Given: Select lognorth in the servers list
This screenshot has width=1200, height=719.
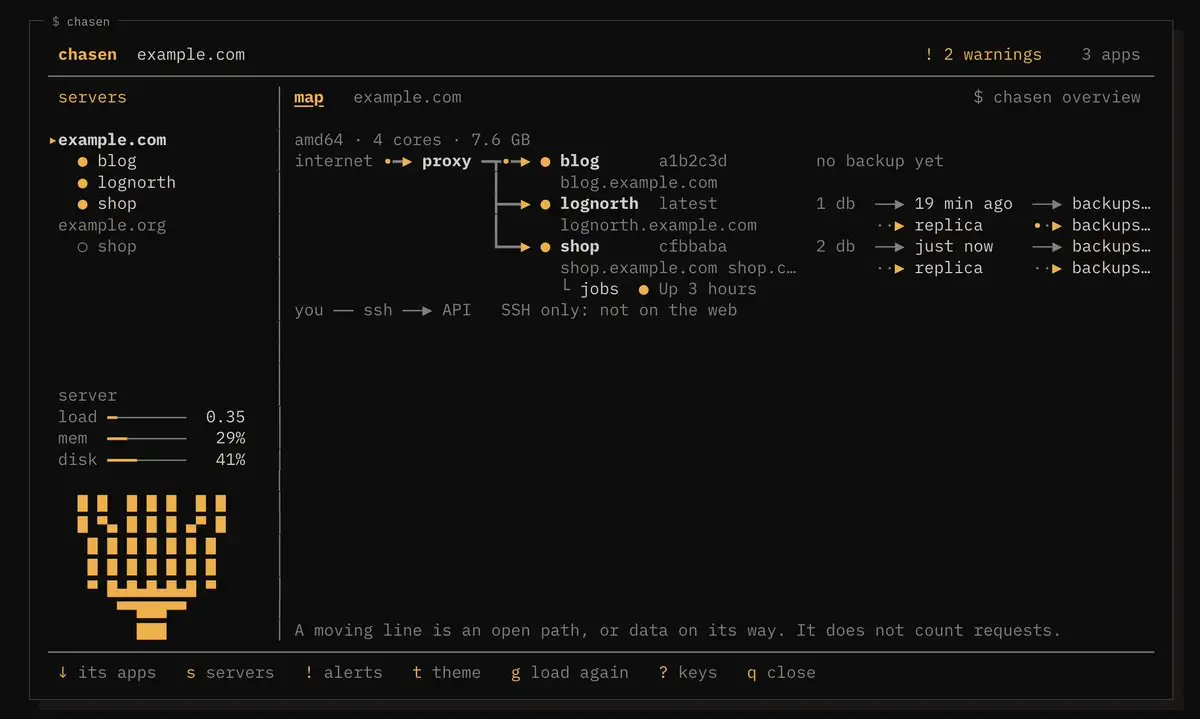Looking at the screenshot, I should (136, 182).
